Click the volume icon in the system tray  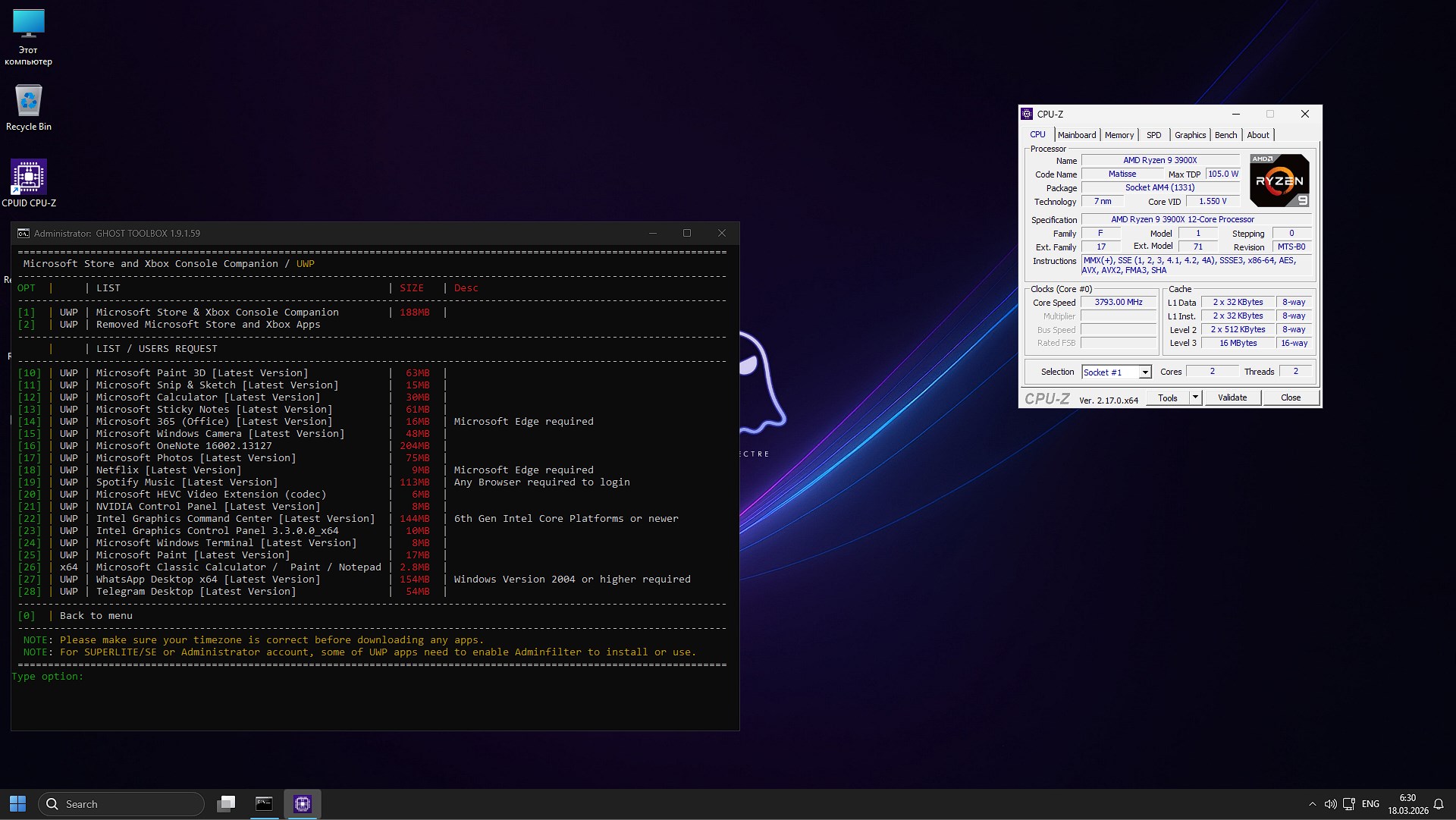point(1332,804)
